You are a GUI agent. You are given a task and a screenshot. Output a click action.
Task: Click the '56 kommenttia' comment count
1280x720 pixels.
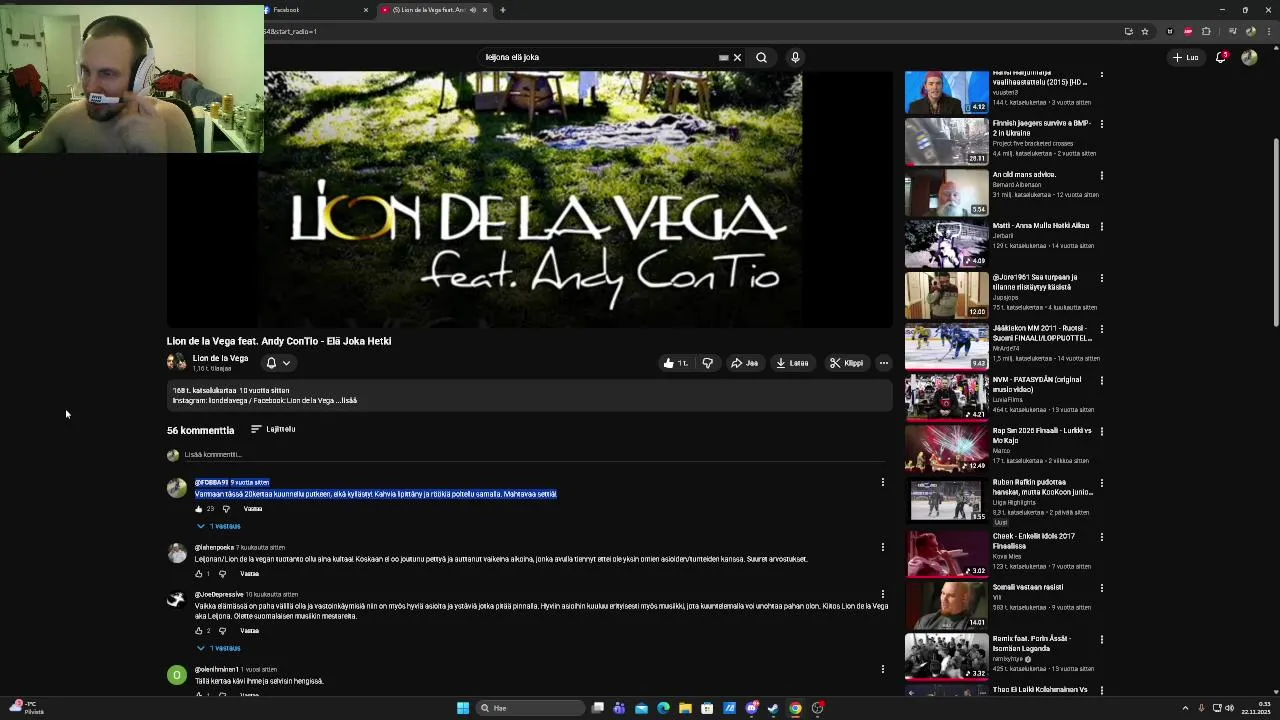coord(200,430)
